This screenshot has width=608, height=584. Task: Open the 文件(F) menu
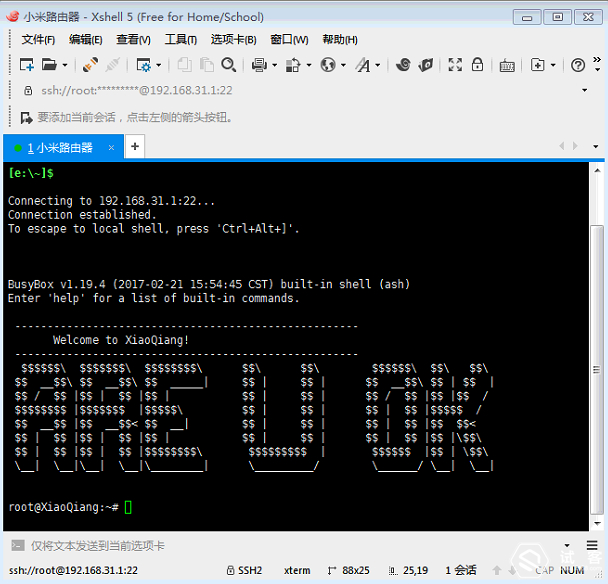38,39
